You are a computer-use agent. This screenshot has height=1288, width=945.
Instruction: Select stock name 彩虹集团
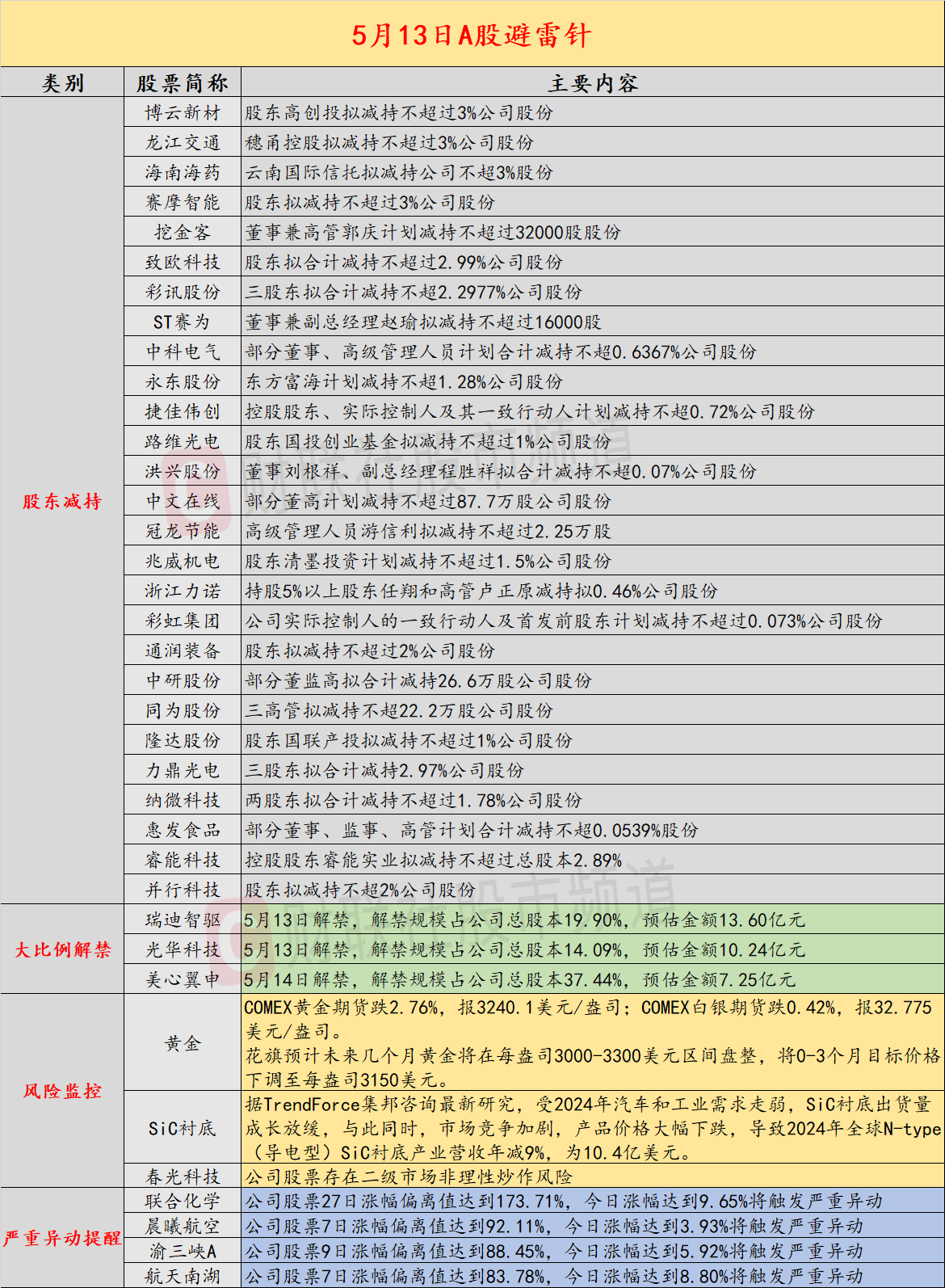pyautogui.click(x=183, y=621)
